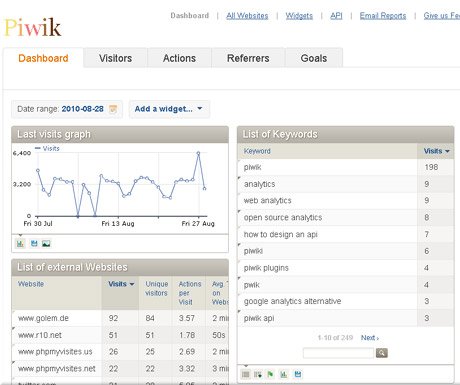This screenshot has width=460, height=385.
Task: Click Next in the keywords pagination
Action: coord(370,338)
